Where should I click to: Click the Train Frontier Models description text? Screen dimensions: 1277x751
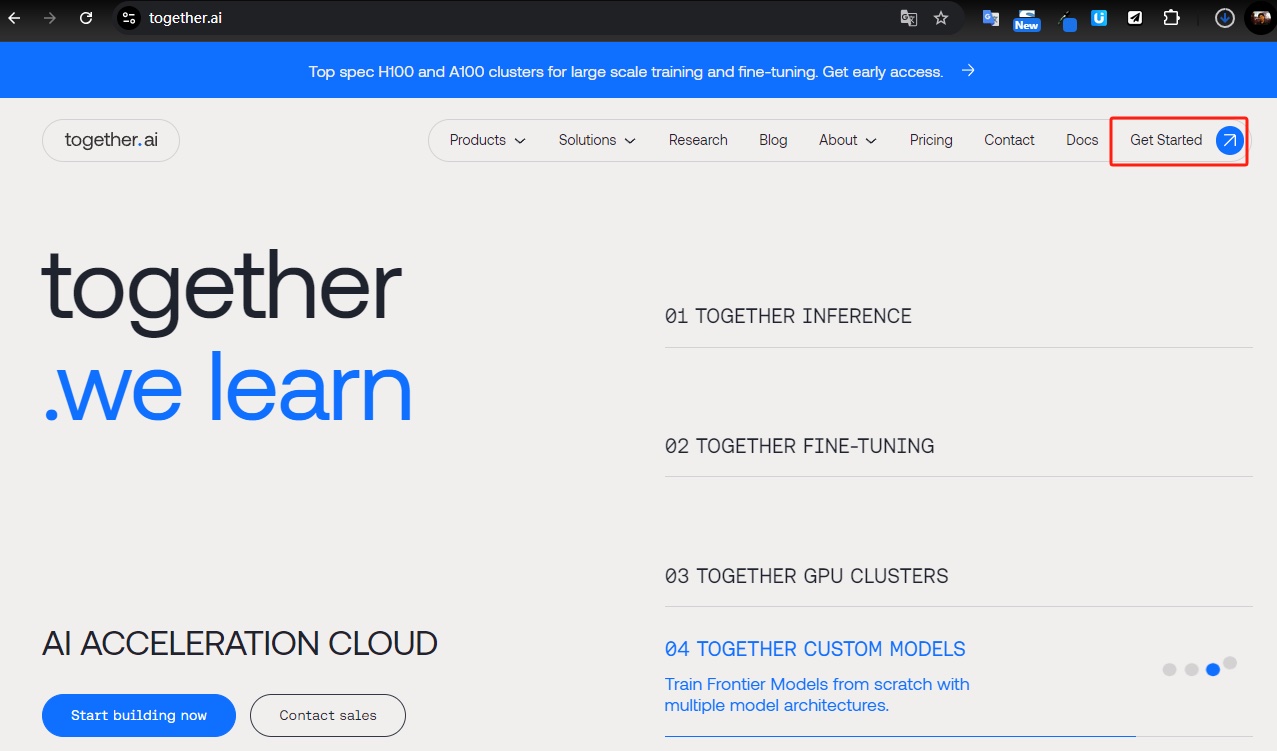(817, 695)
